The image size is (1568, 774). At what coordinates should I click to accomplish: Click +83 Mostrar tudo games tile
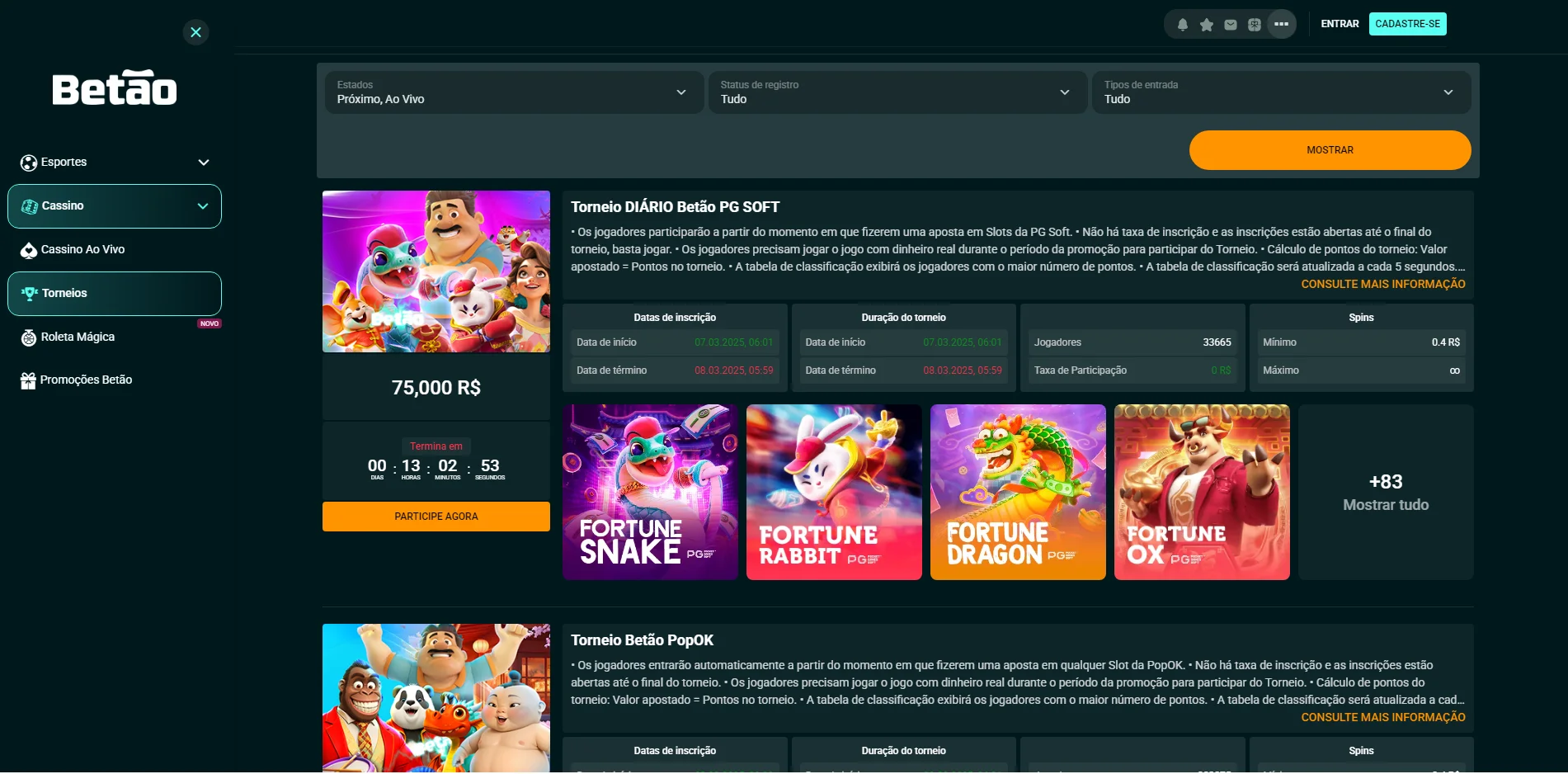(x=1386, y=493)
